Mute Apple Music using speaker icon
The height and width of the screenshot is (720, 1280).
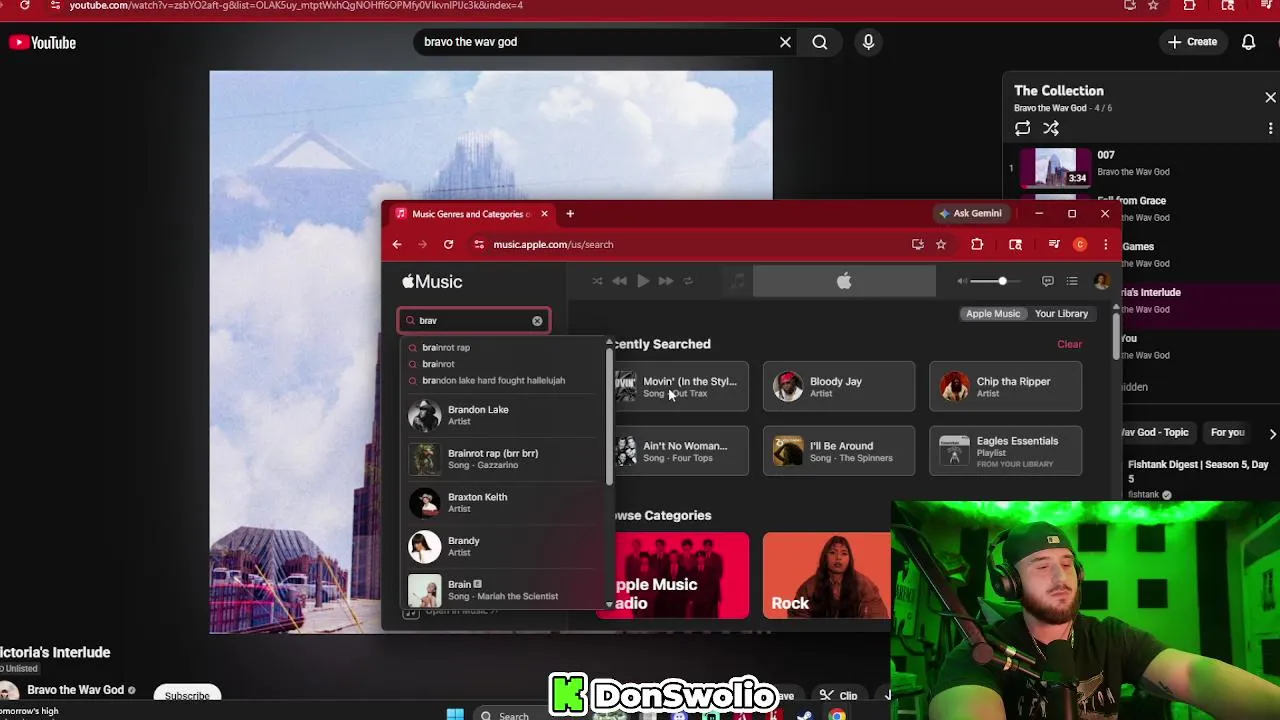pyautogui.click(x=962, y=281)
